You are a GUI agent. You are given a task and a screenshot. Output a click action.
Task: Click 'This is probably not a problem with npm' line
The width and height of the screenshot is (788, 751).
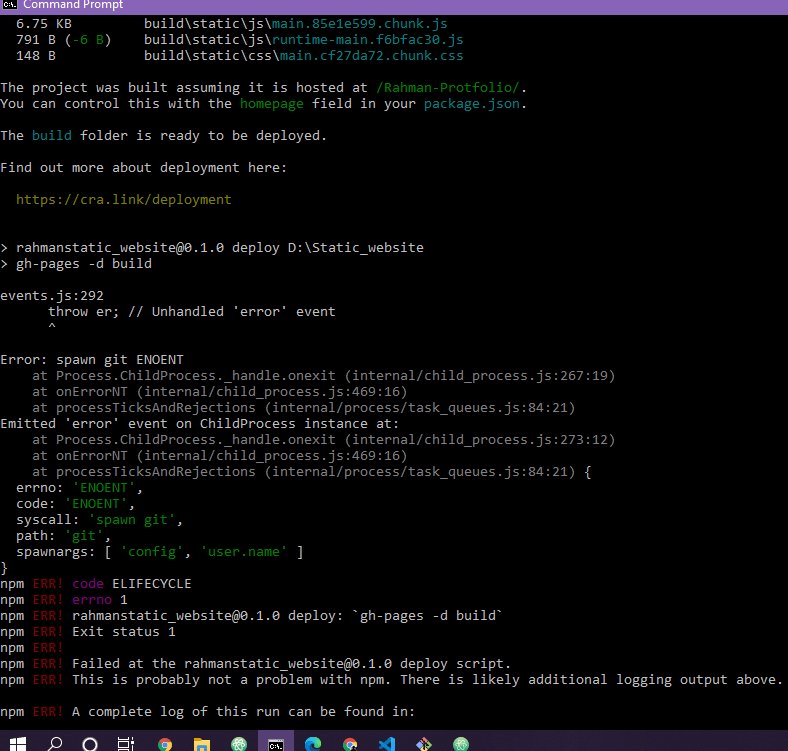click(428, 680)
